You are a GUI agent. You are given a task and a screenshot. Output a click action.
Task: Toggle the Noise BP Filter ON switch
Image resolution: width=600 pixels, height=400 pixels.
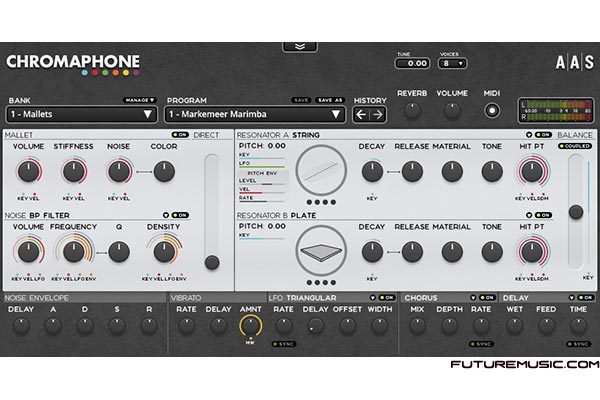point(180,215)
